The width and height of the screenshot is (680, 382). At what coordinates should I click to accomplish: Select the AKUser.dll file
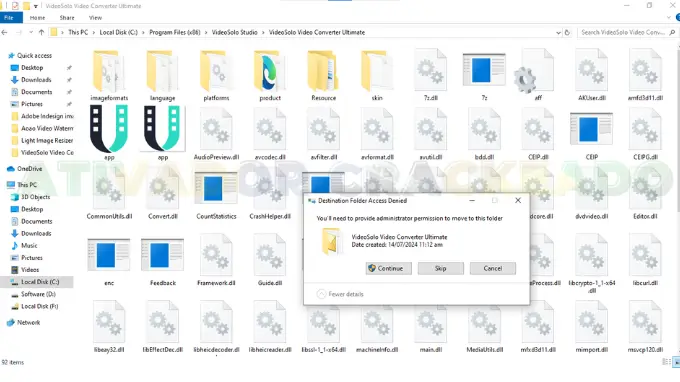tap(592, 76)
